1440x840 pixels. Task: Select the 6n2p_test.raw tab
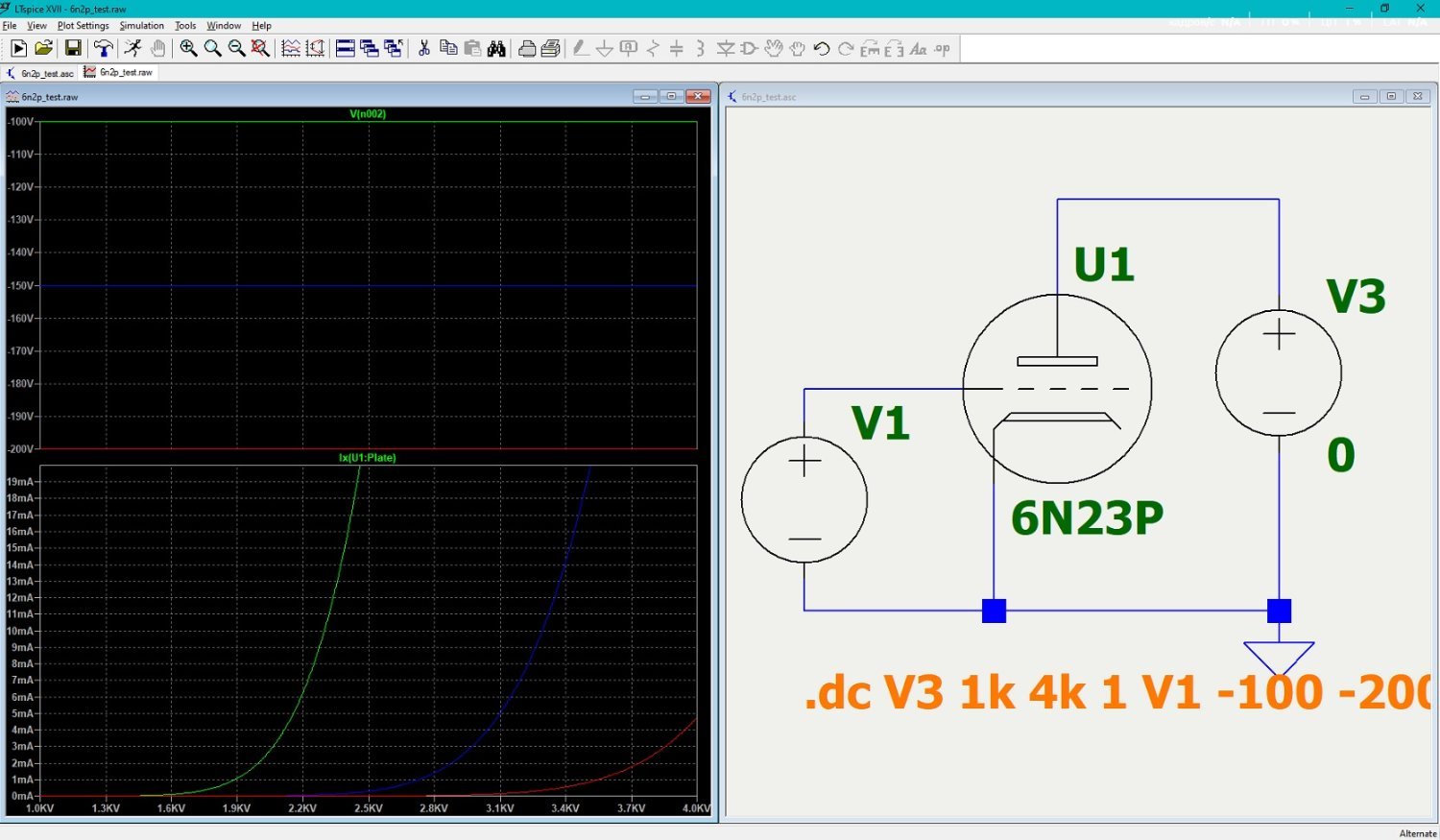(119, 73)
